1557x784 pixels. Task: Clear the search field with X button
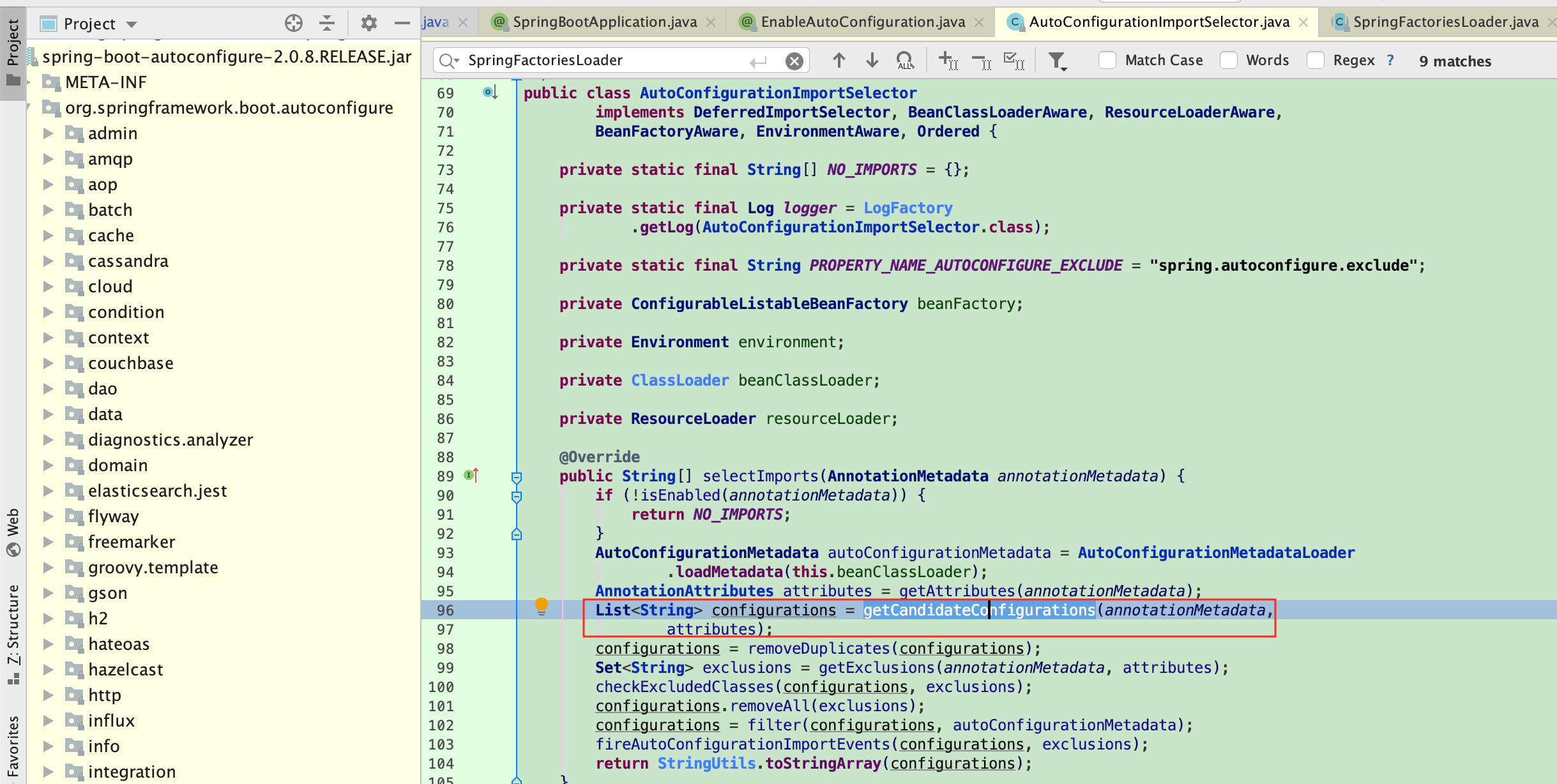click(794, 61)
